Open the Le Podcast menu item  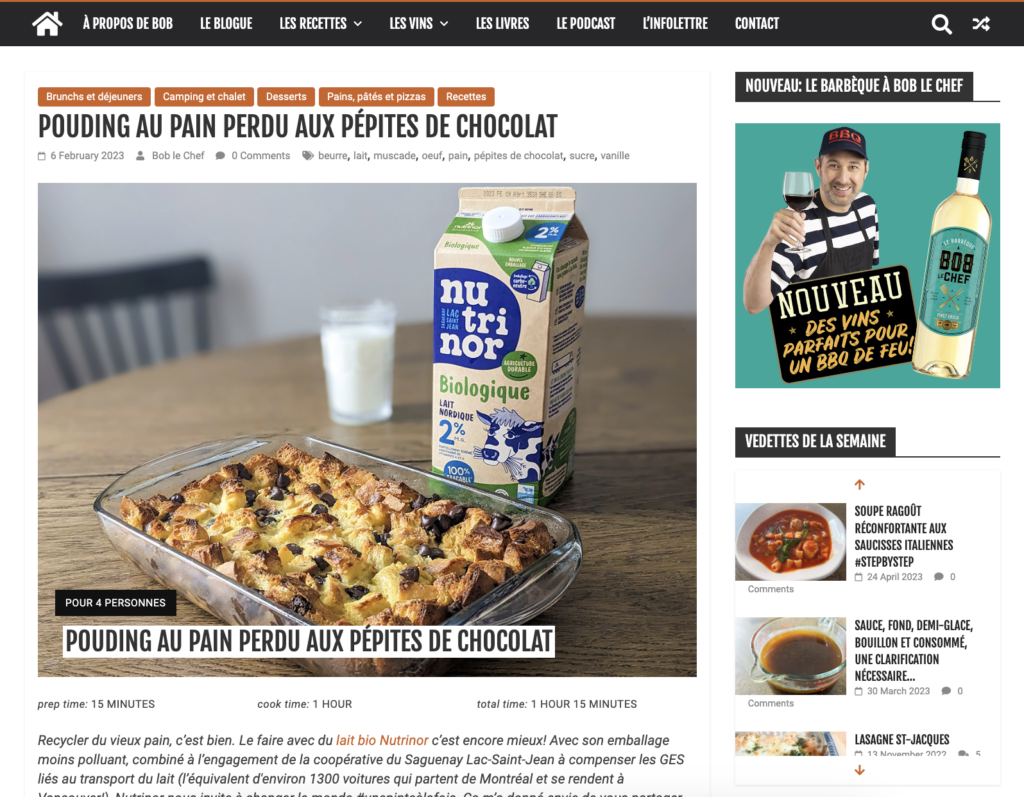tap(586, 24)
